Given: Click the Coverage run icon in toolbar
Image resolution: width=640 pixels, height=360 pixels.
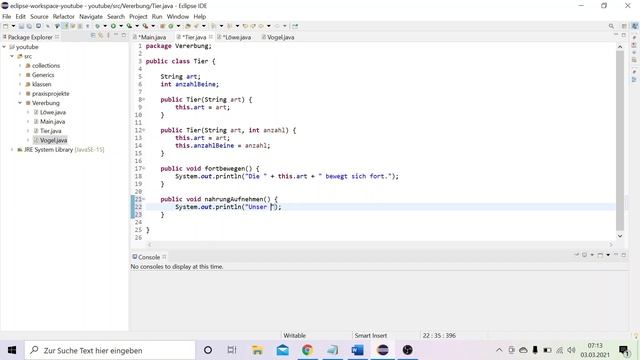Looking at the screenshot, I should 129,26.
